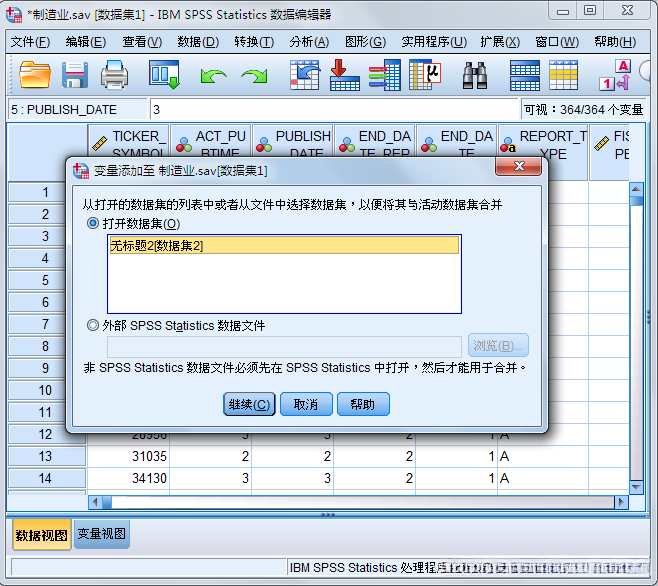Print using the printer toolbar icon
658x586 pixels.
tap(114, 75)
